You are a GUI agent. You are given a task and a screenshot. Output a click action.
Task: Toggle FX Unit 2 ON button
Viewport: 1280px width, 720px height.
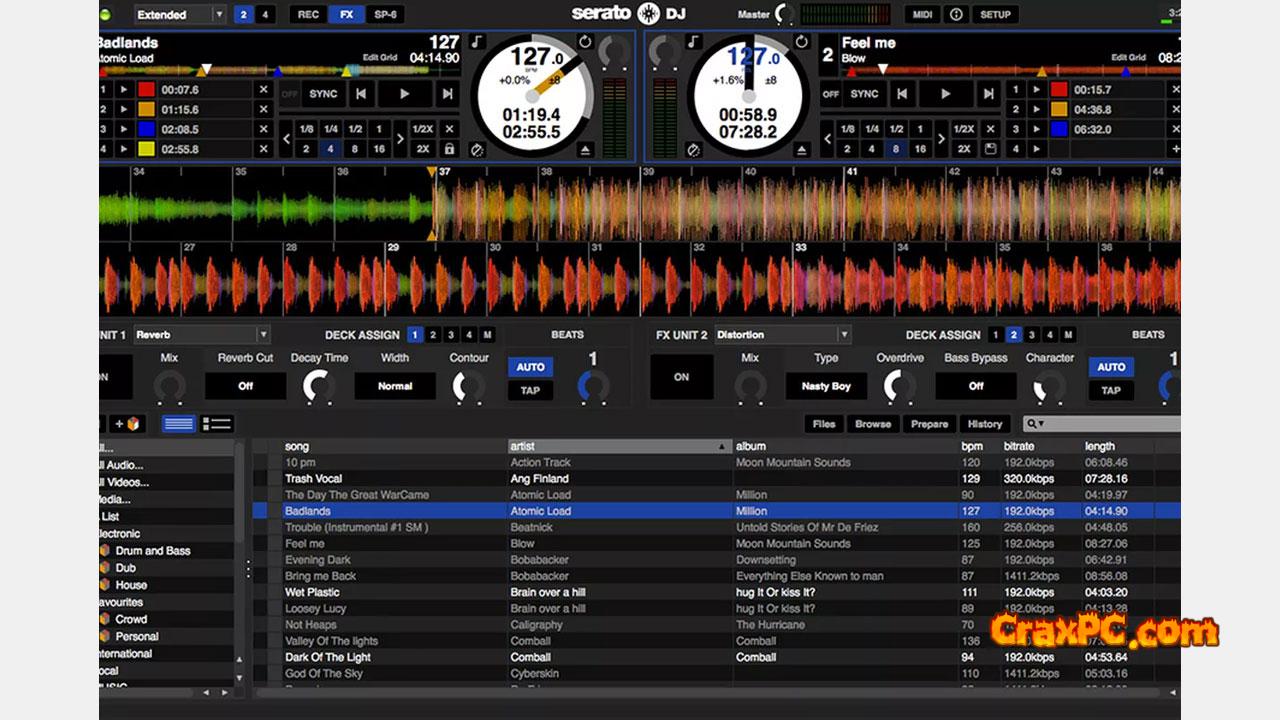(681, 378)
